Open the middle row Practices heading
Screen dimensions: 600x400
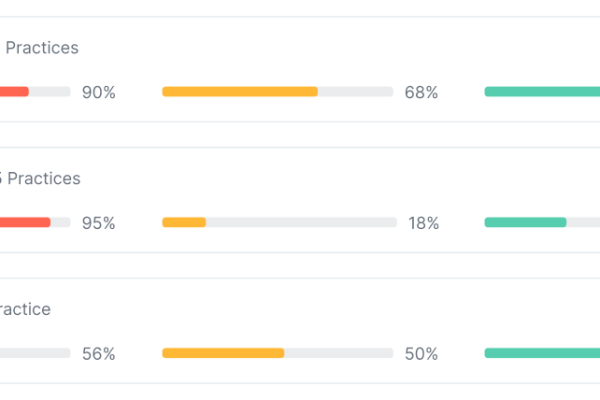pyautogui.click(x=44, y=178)
